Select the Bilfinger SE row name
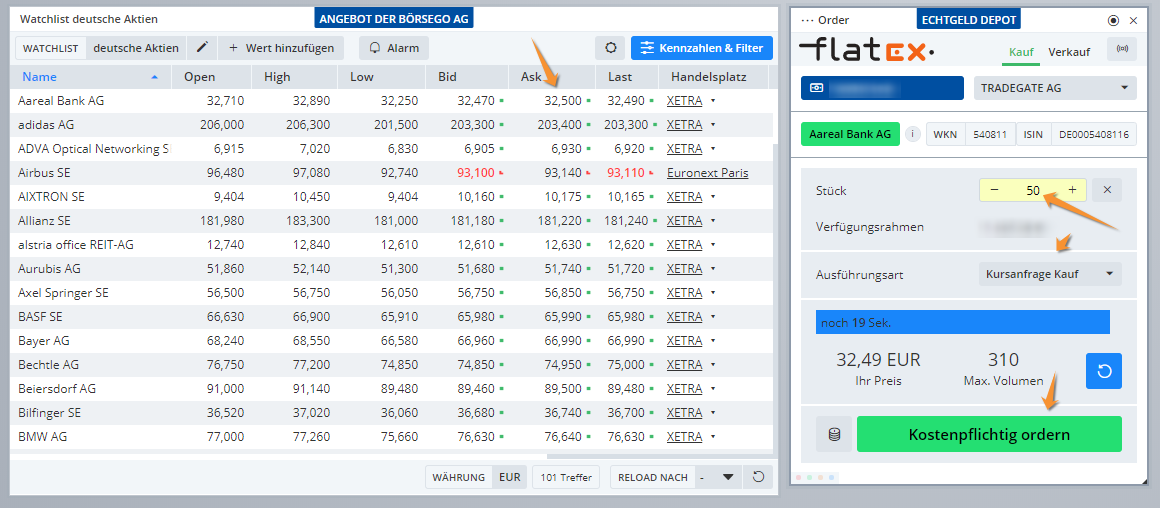Viewport: 1160px width, 508px height. point(50,413)
